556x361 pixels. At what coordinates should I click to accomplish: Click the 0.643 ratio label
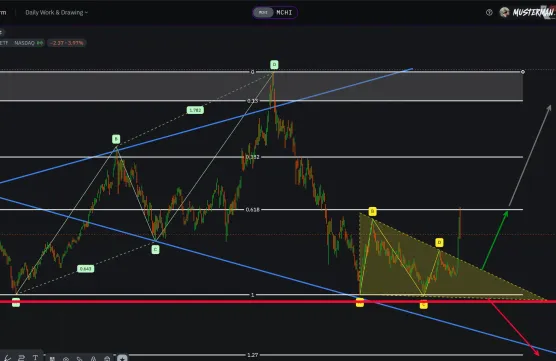click(85, 269)
